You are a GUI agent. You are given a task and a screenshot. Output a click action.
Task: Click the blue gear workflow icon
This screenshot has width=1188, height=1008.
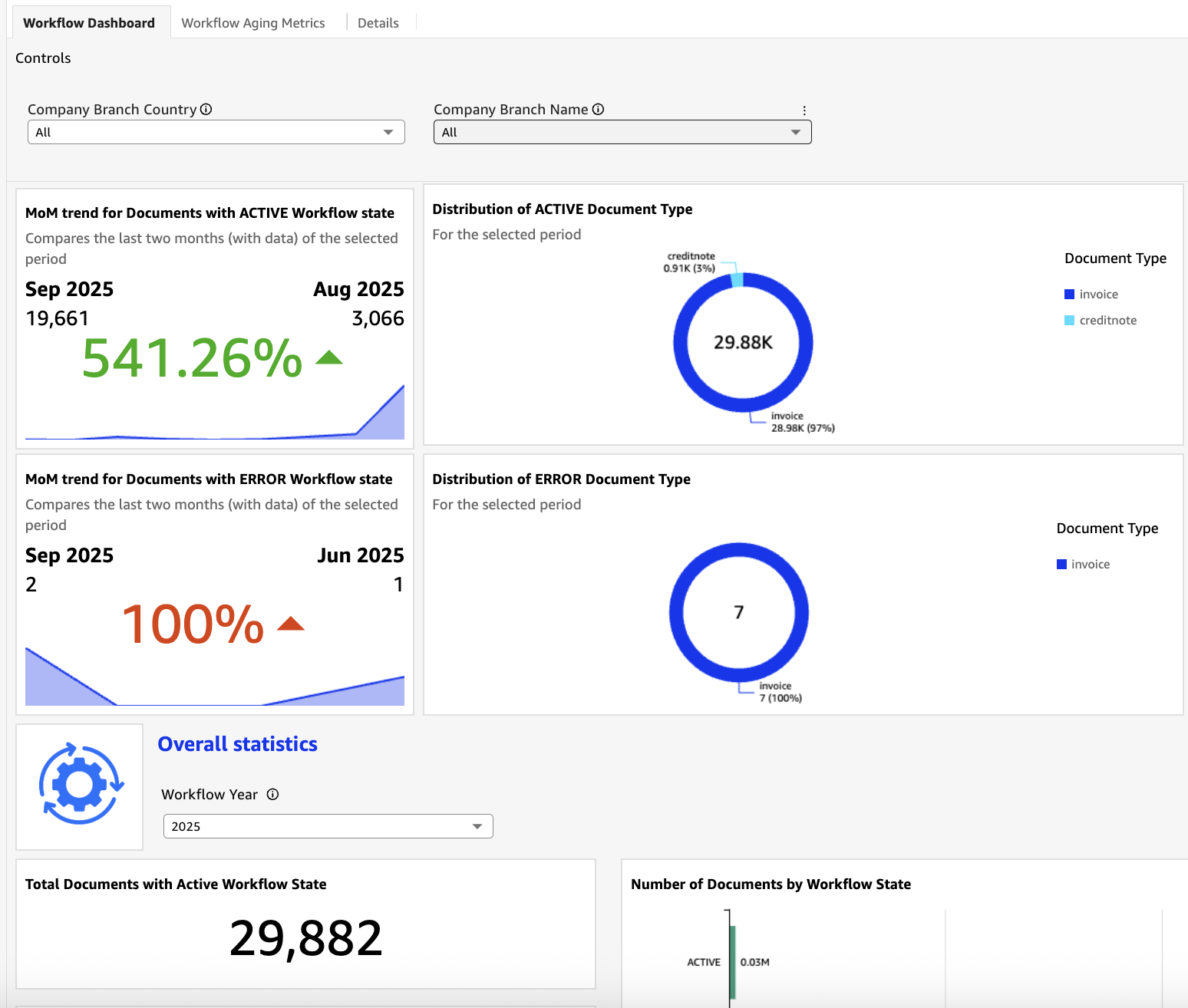coord(80,785)
